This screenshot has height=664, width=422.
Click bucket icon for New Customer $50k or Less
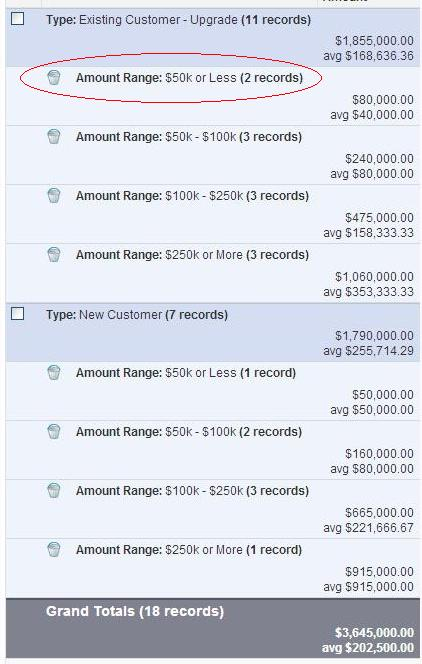point(54,372)
